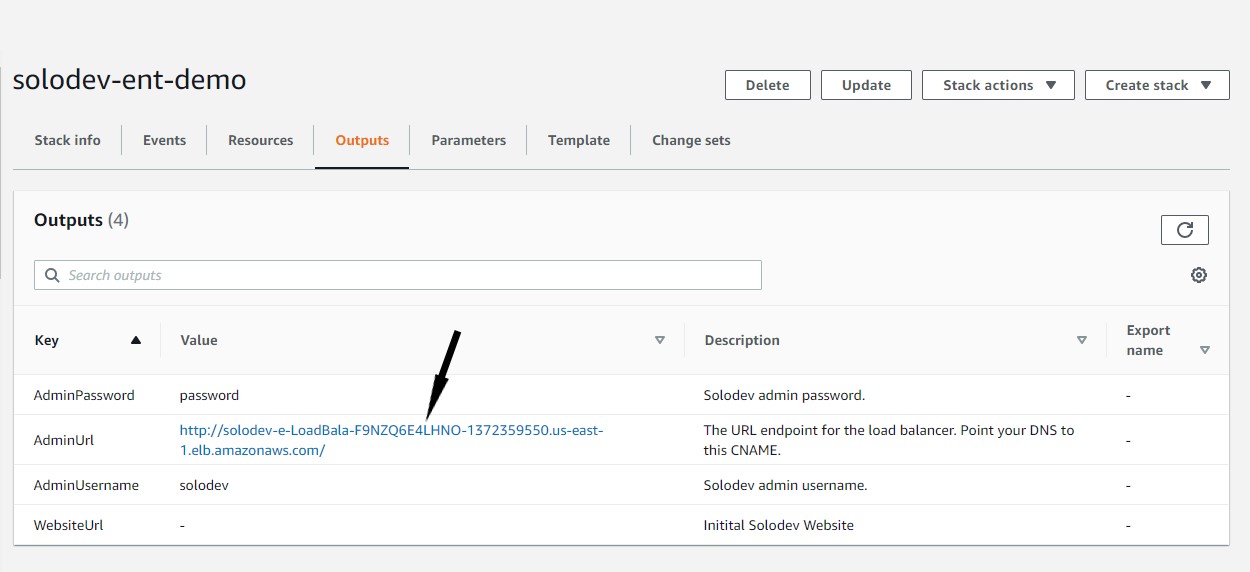Switch to the Stack info tab
1250x572 pixels.
[x=68, y=140]
